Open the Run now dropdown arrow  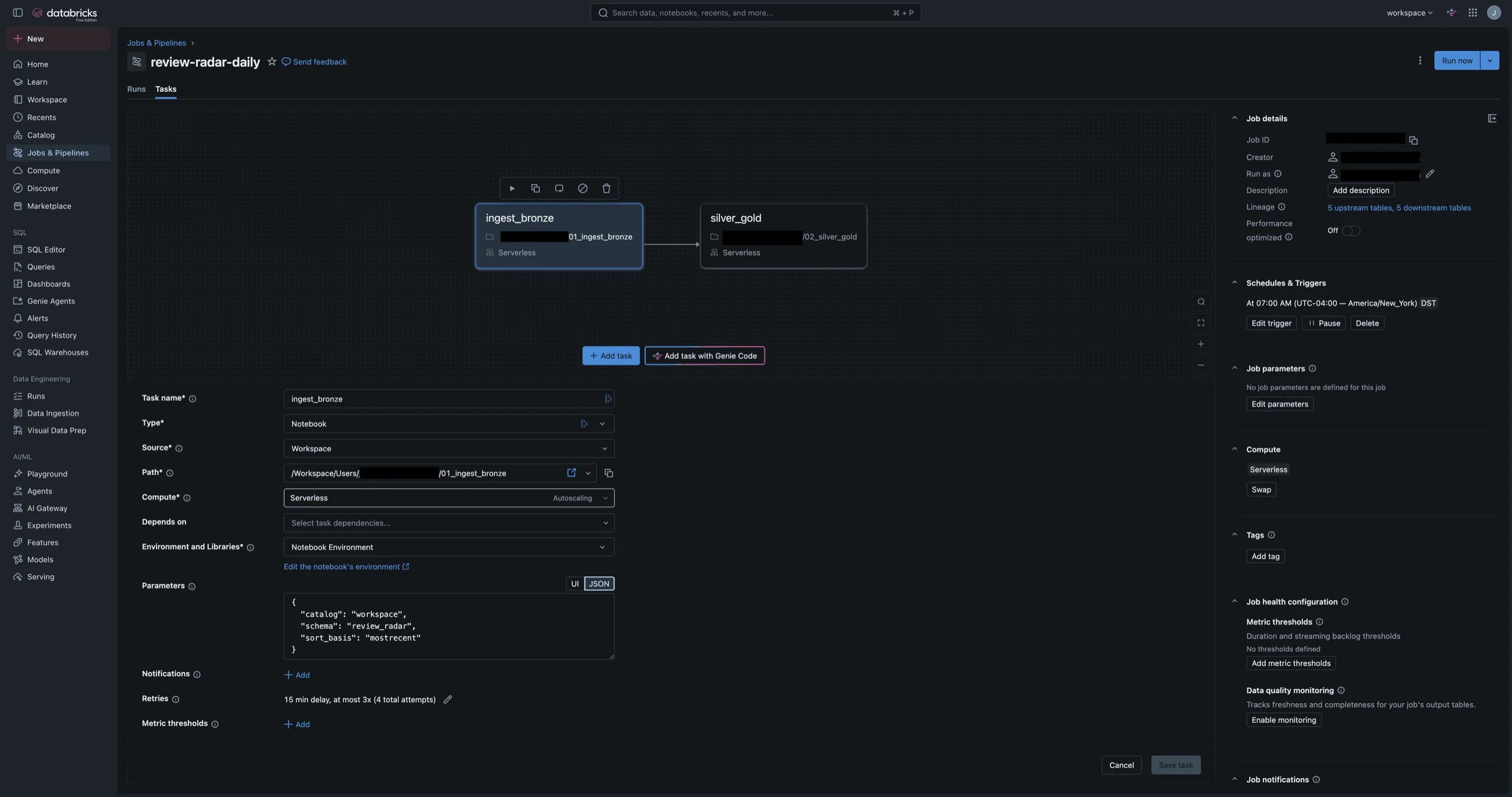point(1490,60)
